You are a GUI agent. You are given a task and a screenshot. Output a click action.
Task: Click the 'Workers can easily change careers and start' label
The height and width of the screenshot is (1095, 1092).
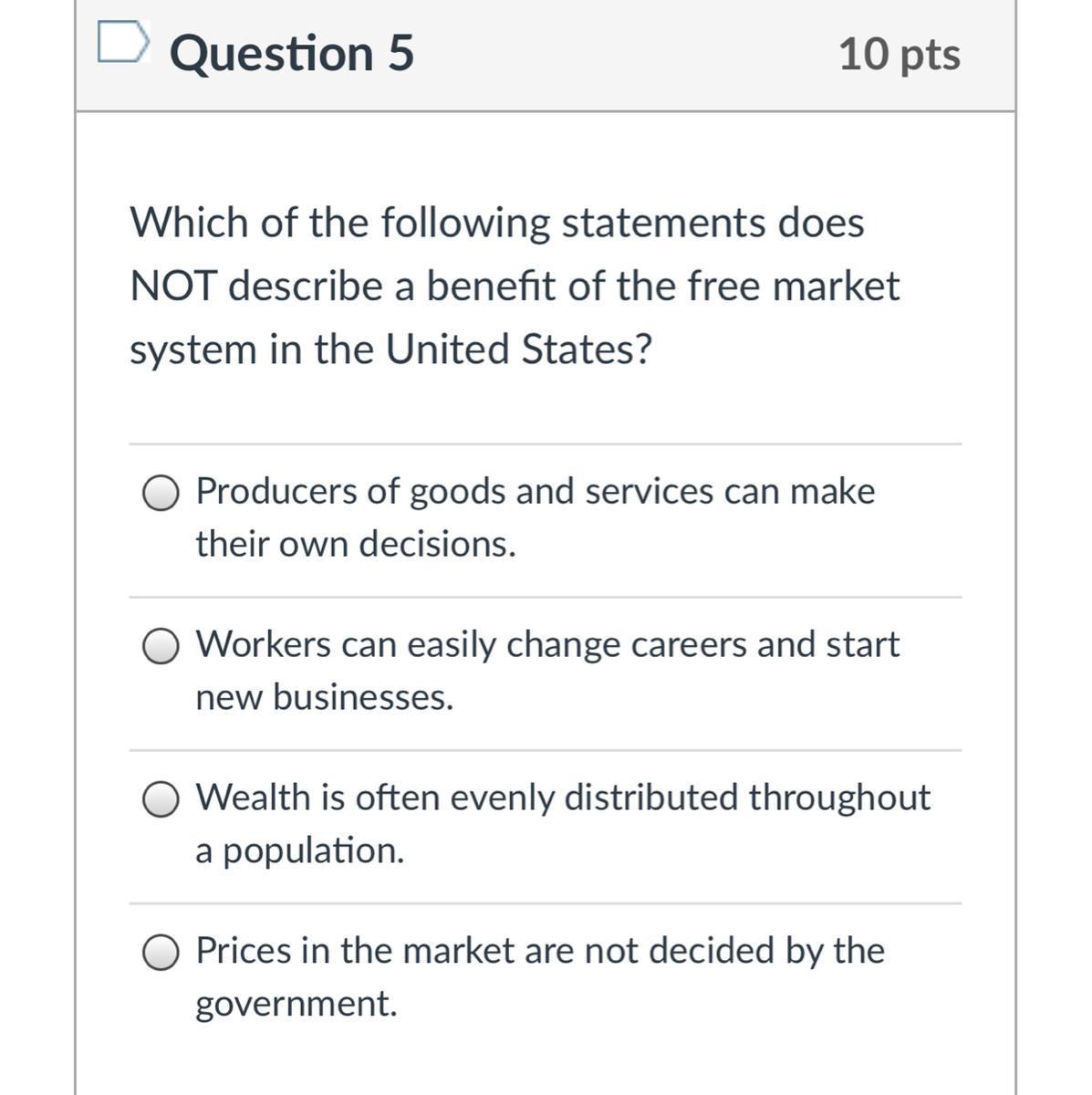[547, 645]
